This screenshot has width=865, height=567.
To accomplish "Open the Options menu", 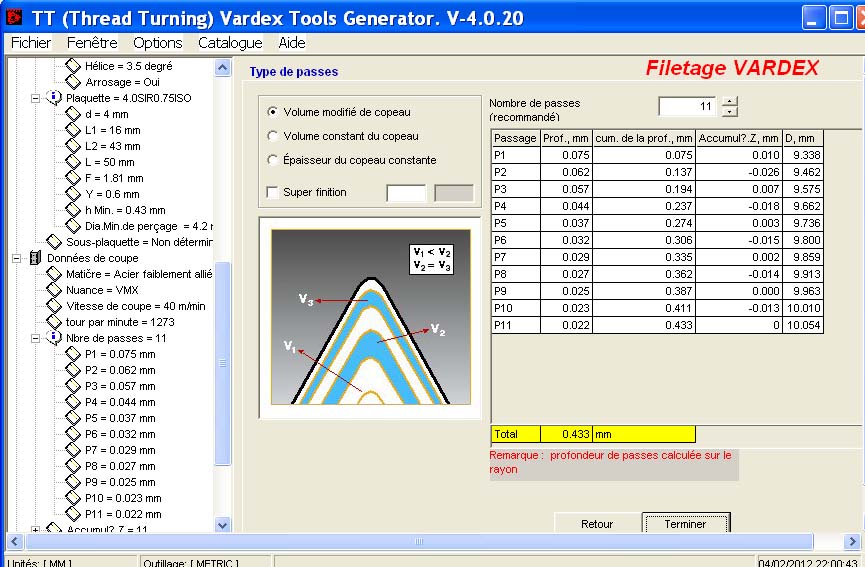I will 158,42.
